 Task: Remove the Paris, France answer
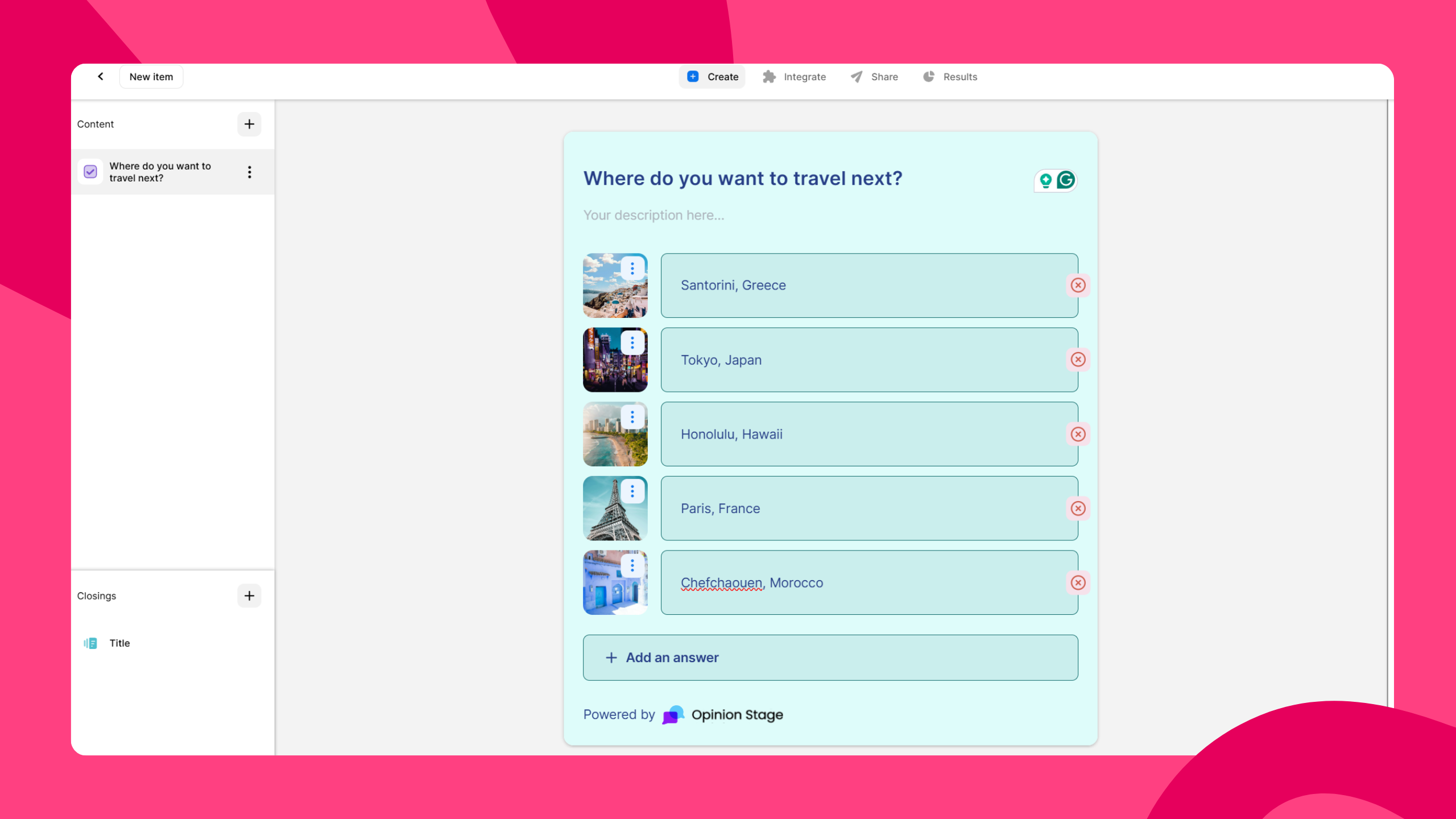1078,508
